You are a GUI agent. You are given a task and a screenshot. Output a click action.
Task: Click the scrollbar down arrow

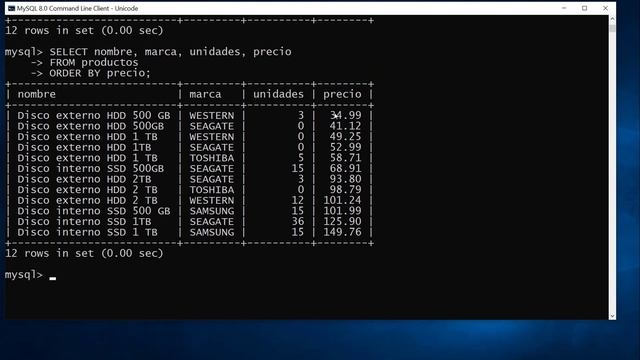pos(612,316)
